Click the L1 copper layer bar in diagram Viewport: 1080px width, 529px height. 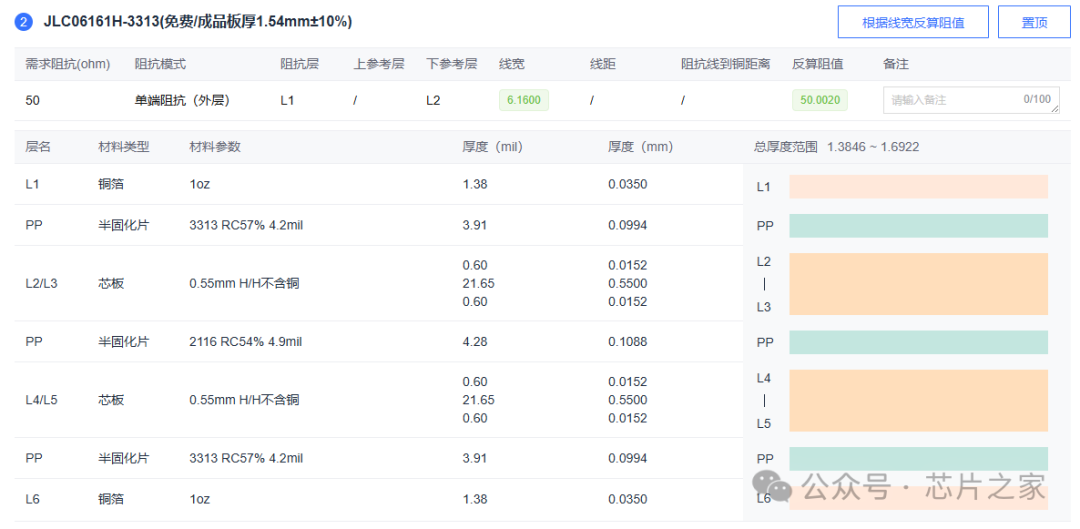pos(919,187)
